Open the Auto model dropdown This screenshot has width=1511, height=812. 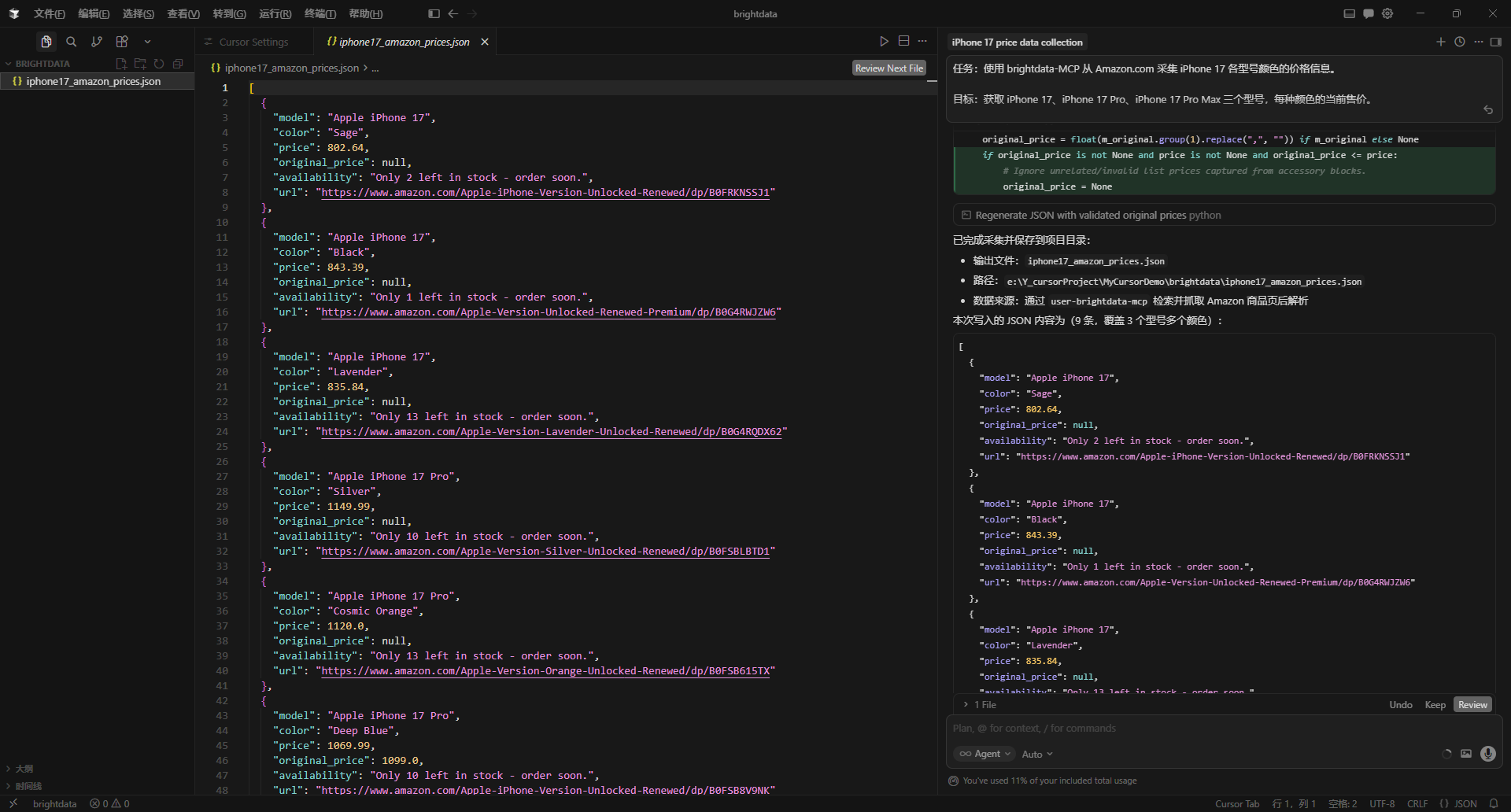pyautogui.click(x=1037, y=754)
